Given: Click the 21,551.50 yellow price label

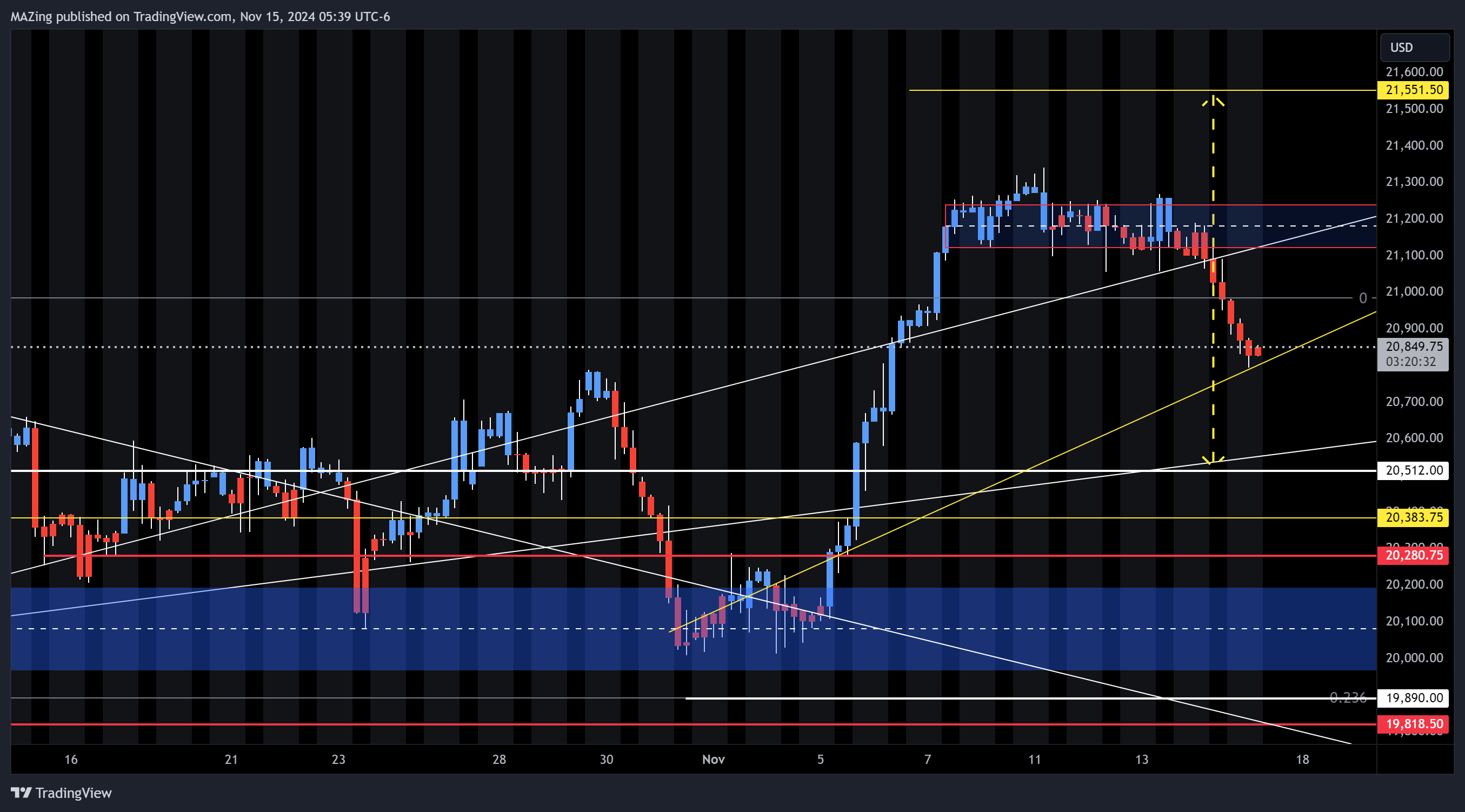Looking at the screenshot, I should 1413,90.
